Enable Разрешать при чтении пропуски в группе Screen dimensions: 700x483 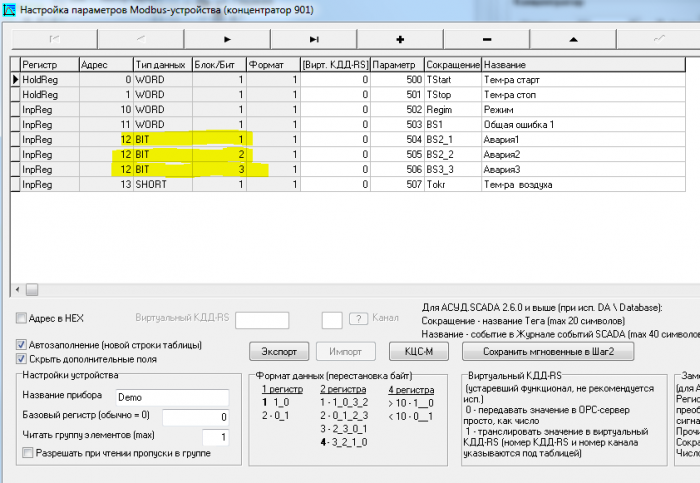pos(28,453)
